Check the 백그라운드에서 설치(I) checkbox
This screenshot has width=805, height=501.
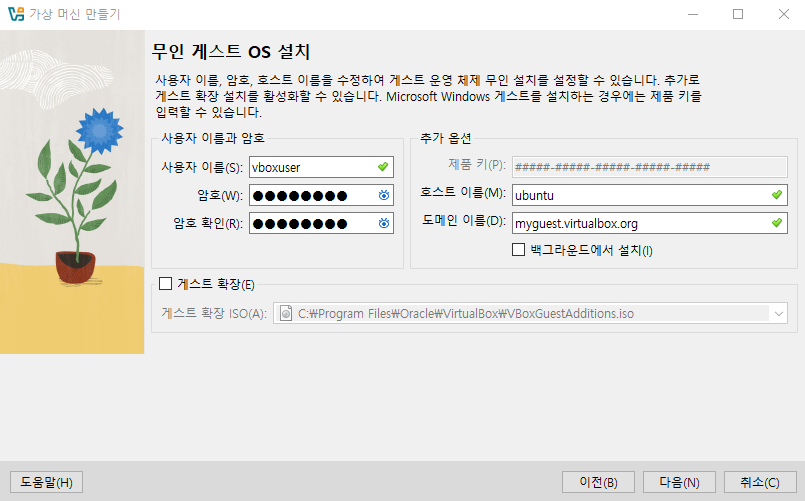click(x=519, y=250)
